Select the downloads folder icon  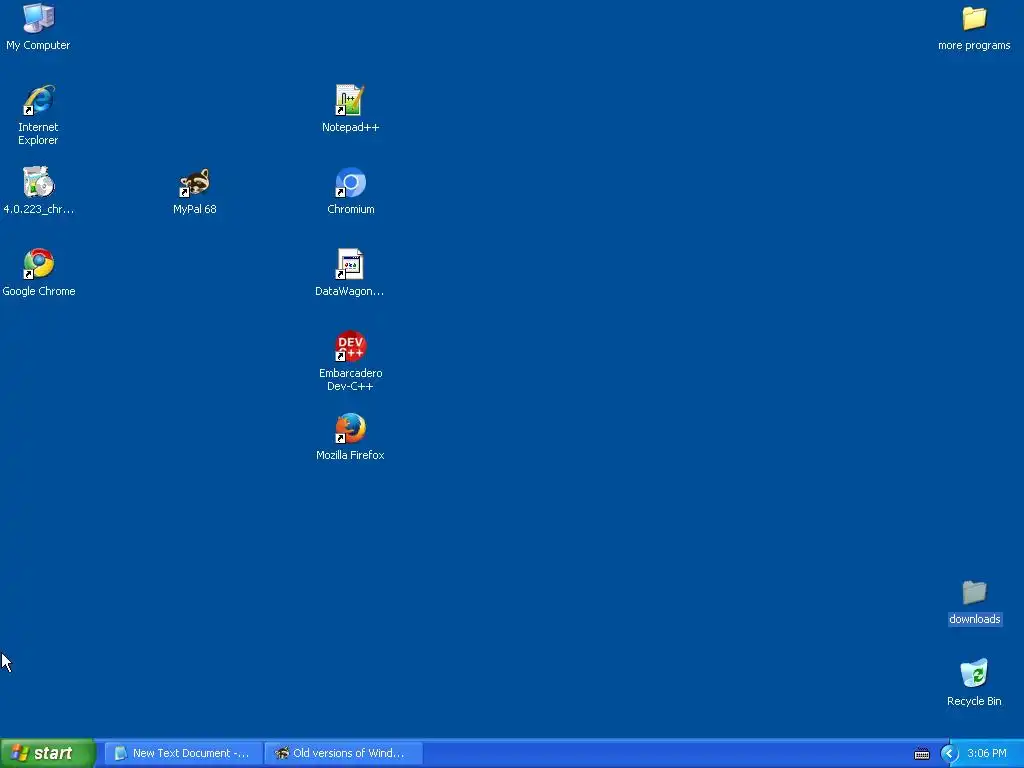coord(974,592)
